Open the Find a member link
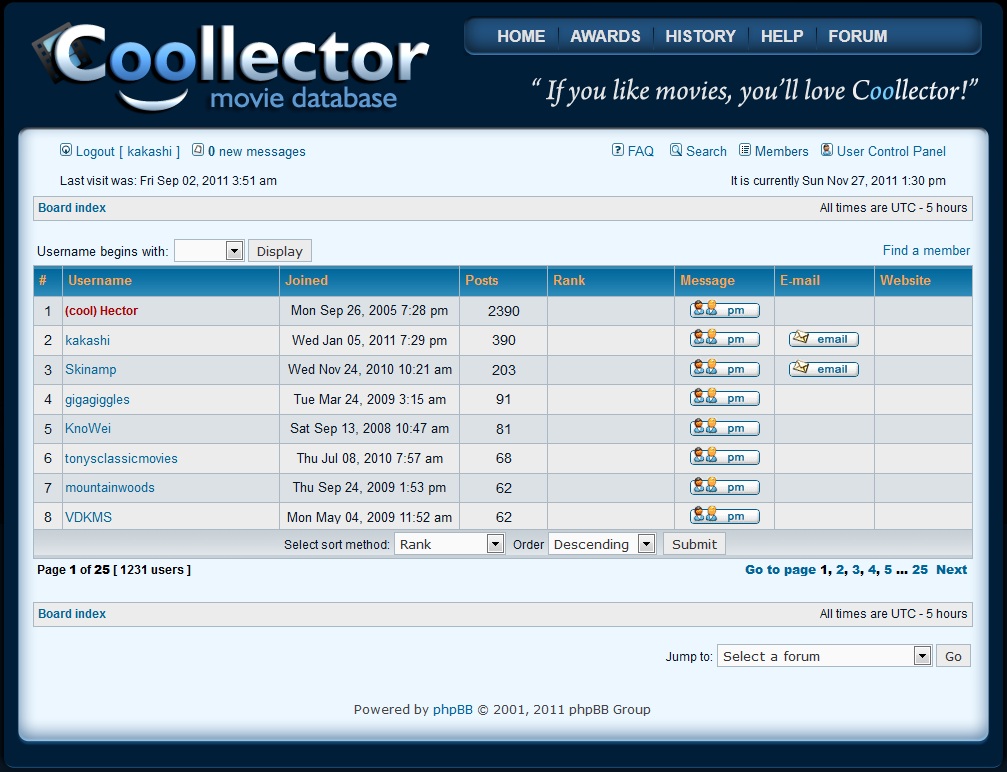1007x772 pixels. coord(926,250)
